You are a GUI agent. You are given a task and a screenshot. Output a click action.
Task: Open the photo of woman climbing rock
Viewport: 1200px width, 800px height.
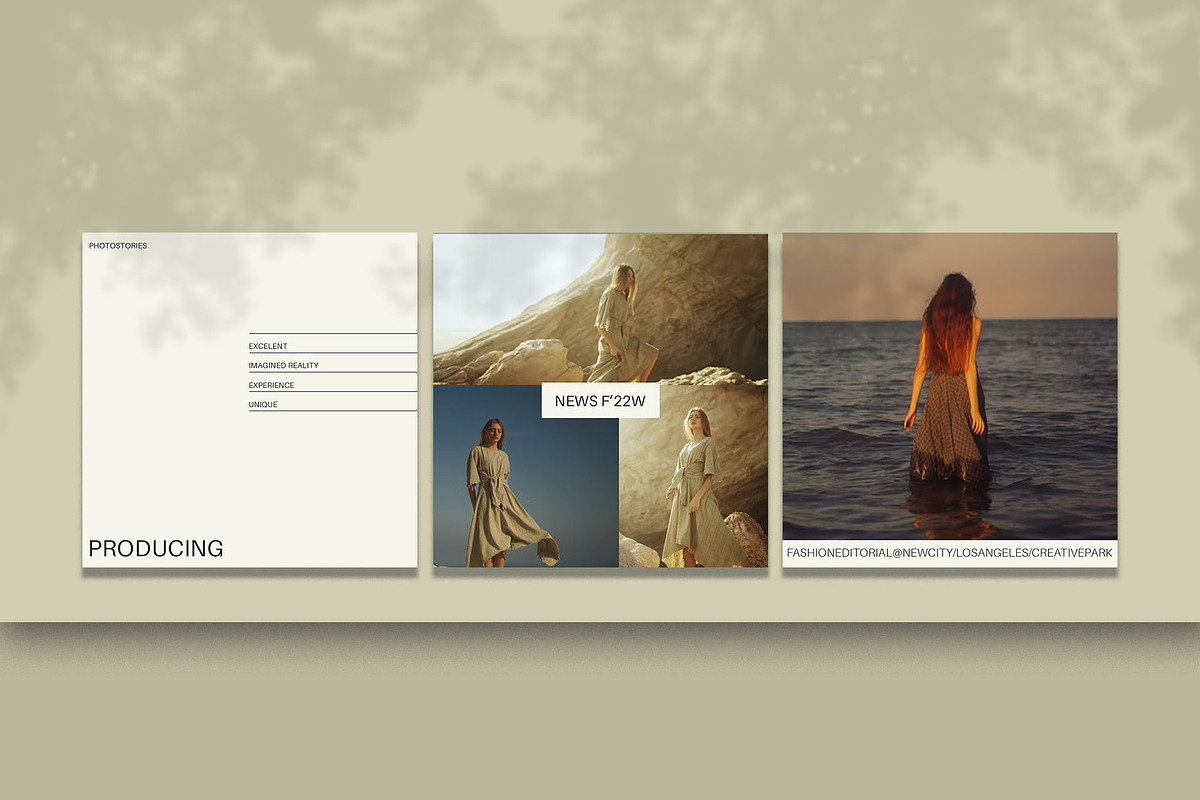click(600, 308)
